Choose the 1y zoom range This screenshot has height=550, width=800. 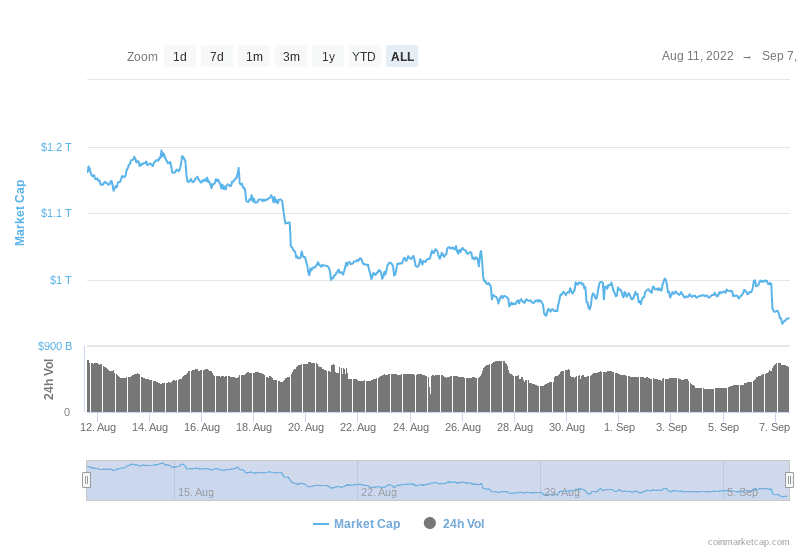click(x=328, y=57)
